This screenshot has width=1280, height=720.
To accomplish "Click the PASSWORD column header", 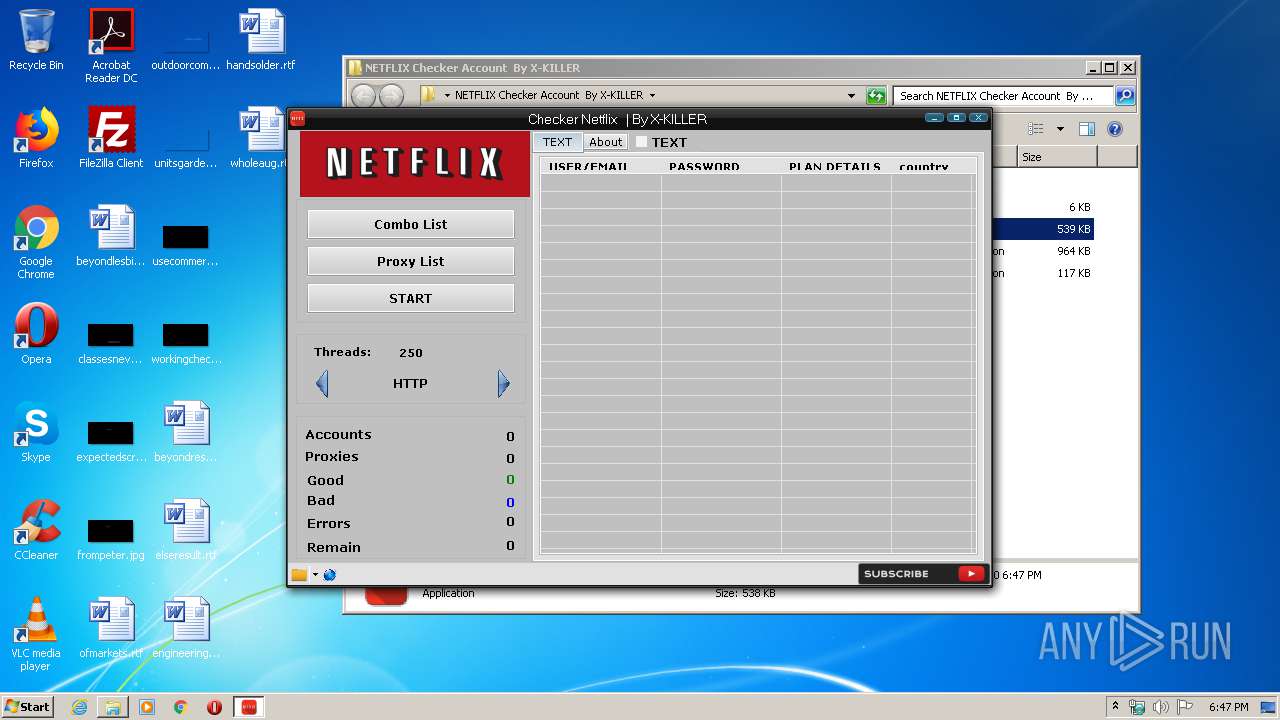I will click(721, 166).
